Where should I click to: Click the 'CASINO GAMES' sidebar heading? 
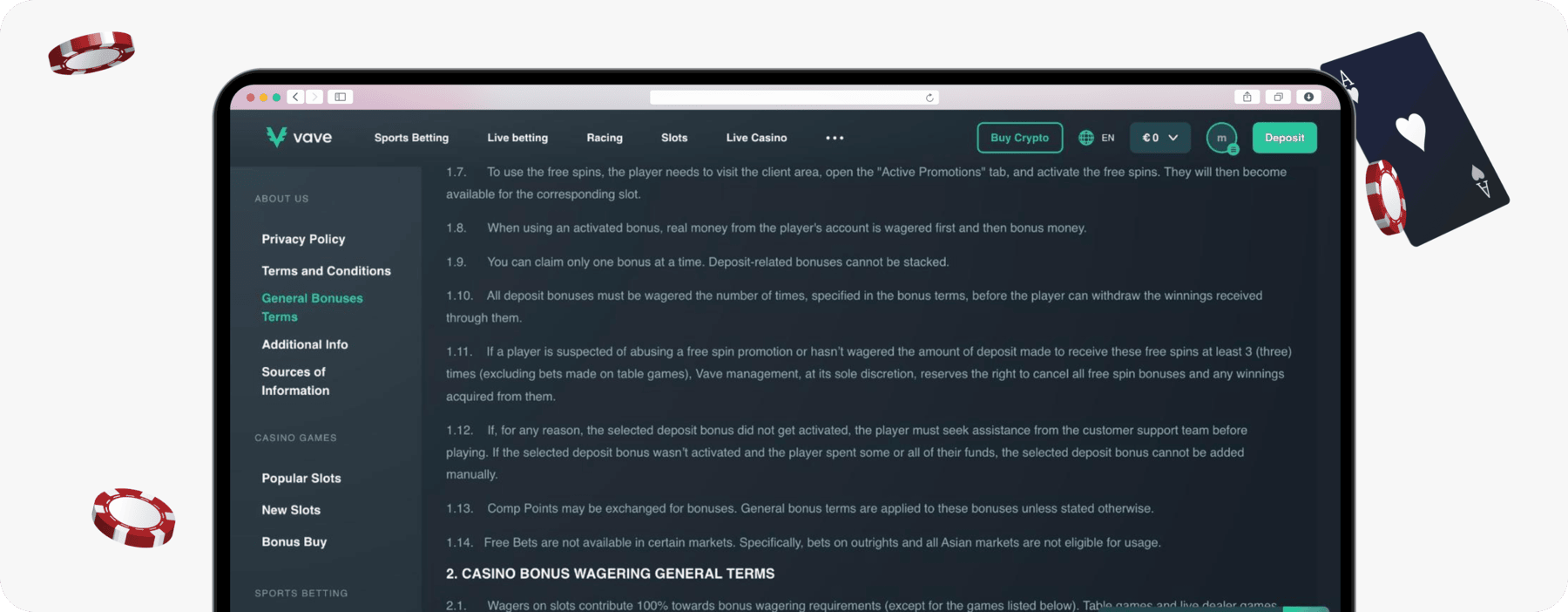(x=295, y=438)
